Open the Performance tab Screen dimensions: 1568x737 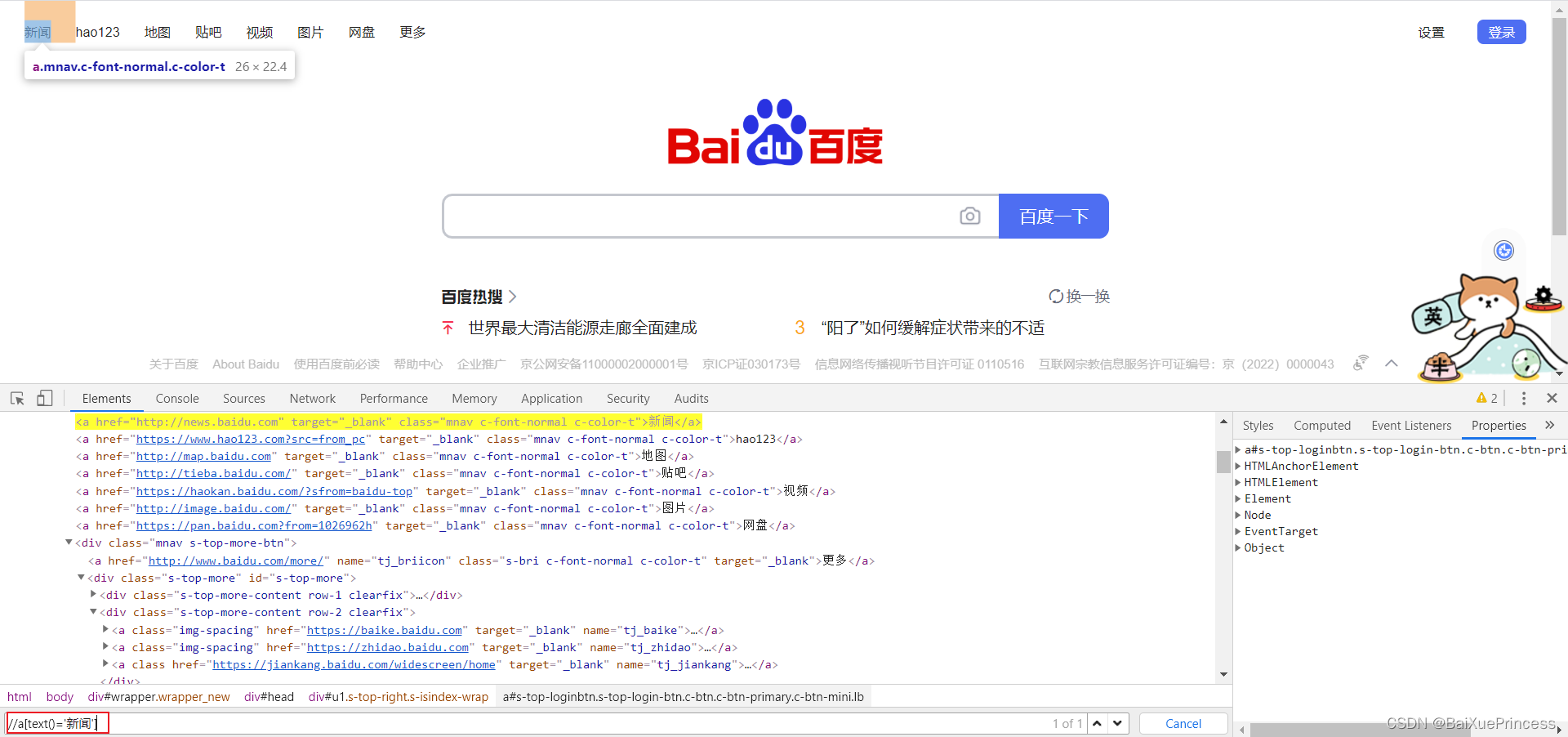(x=394, y=399)
